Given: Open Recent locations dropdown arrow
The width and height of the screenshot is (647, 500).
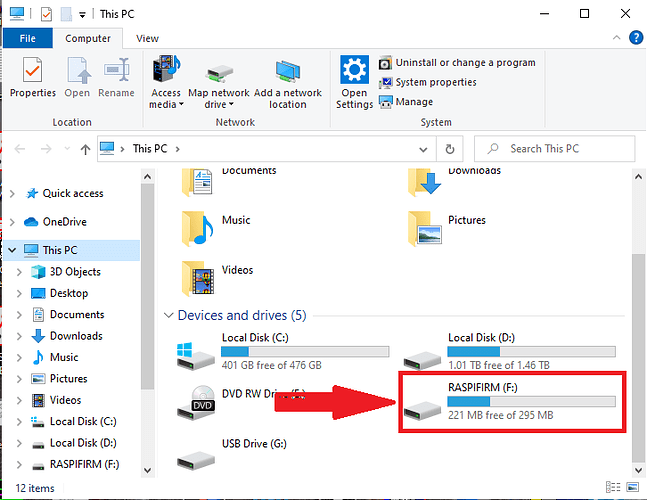Looking at the screenshot, I should (67, 149).
